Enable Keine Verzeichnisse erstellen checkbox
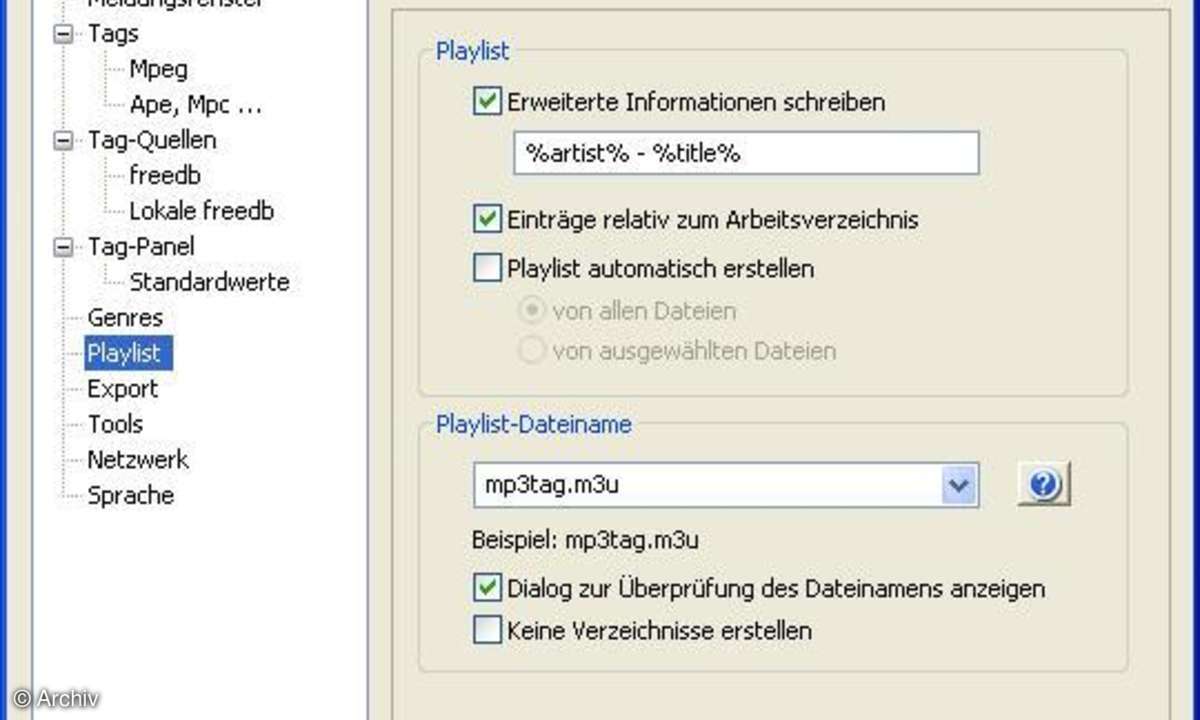 click(487, 631)
